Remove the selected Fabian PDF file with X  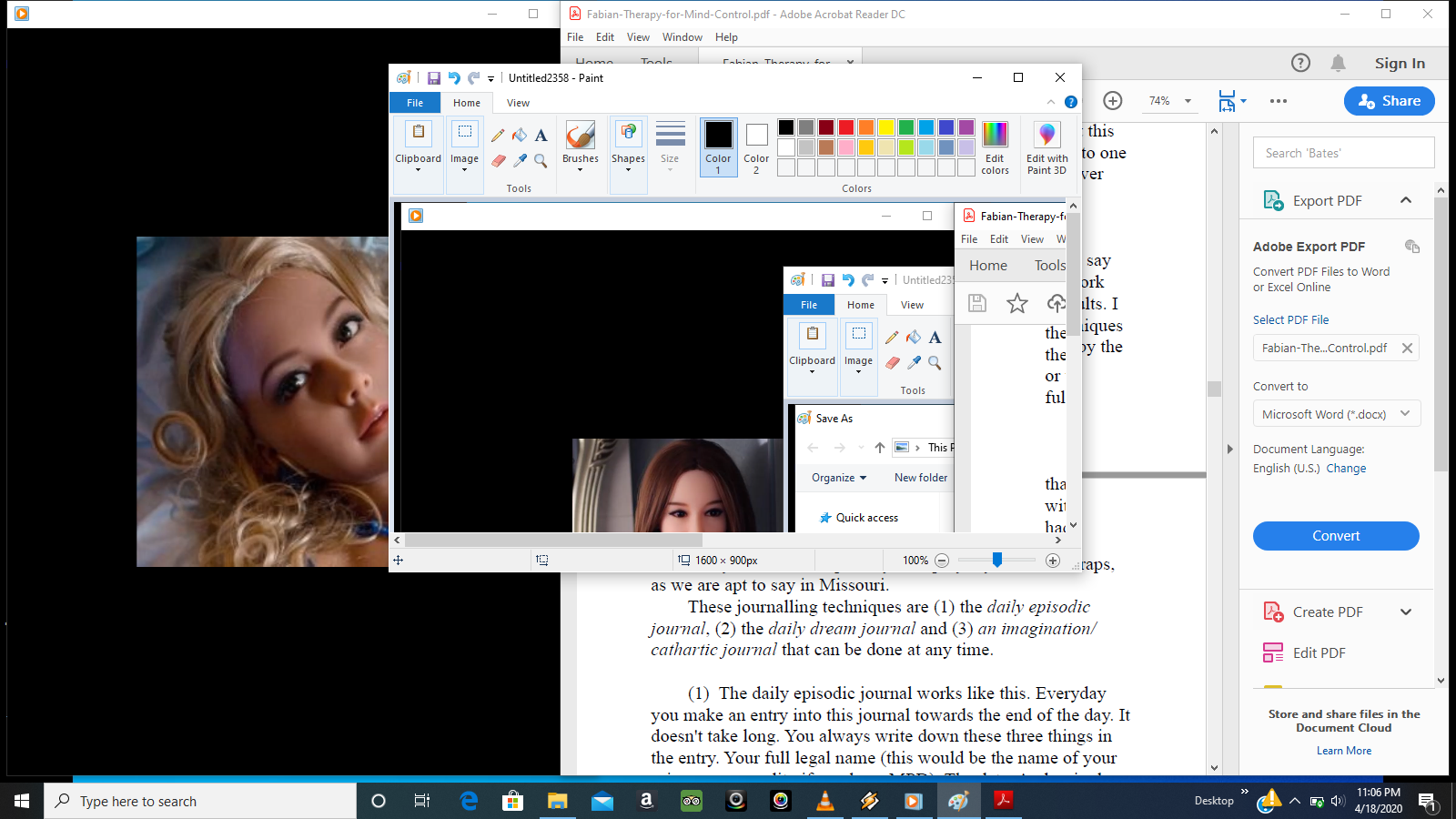pos(1407,348)
